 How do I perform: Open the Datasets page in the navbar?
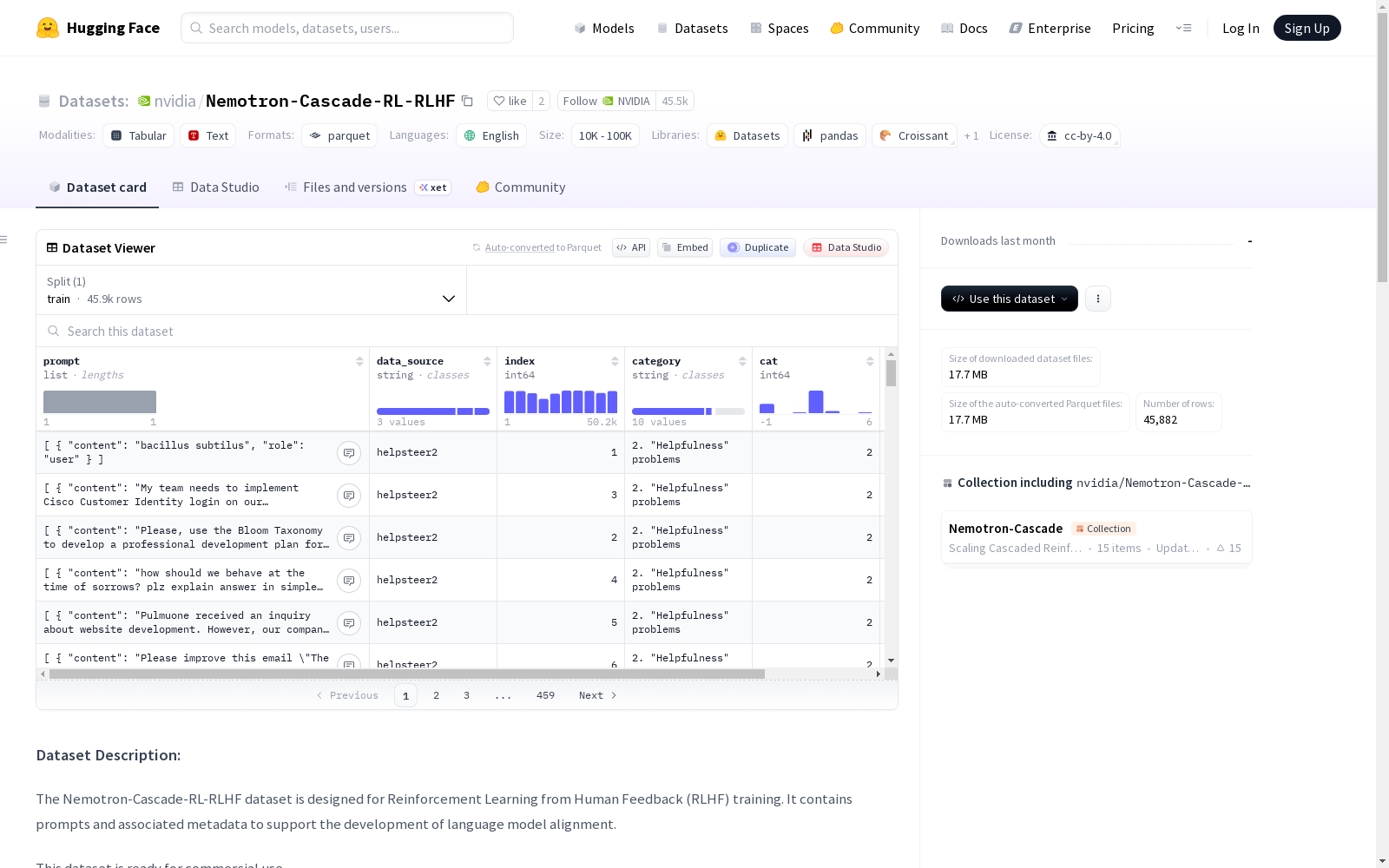coord(692,28)
